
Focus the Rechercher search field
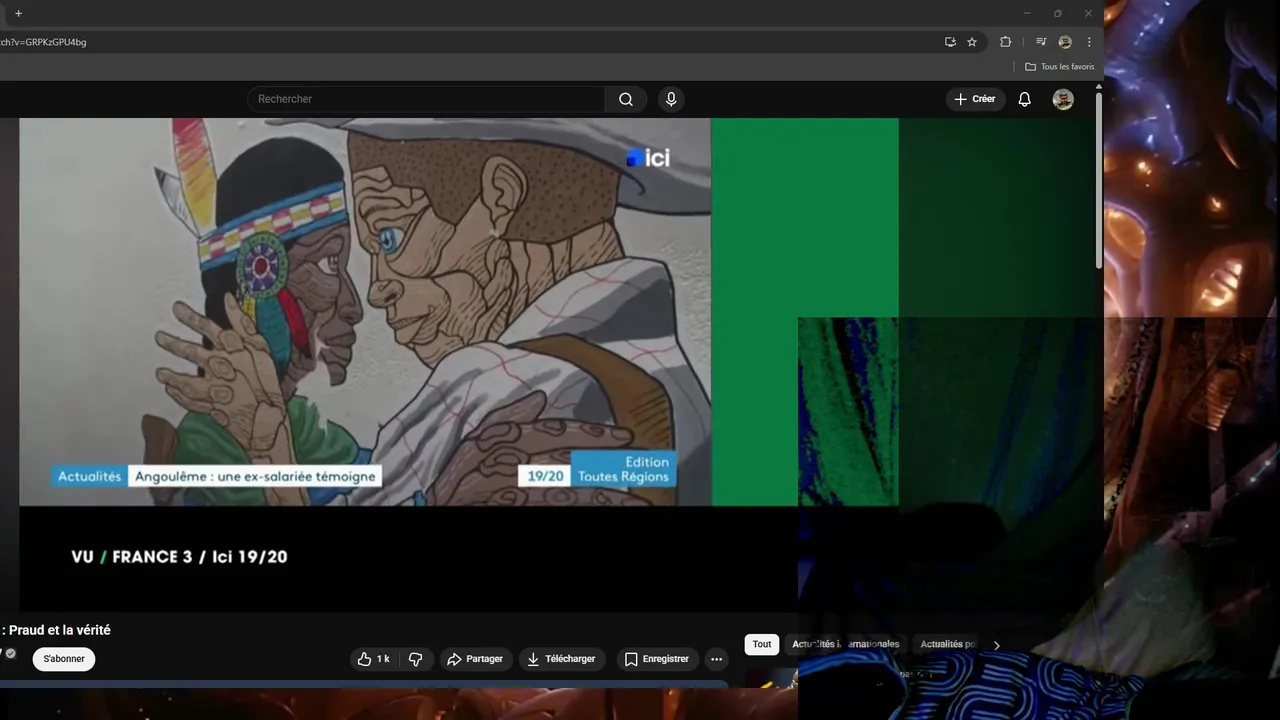coord(426,99)
